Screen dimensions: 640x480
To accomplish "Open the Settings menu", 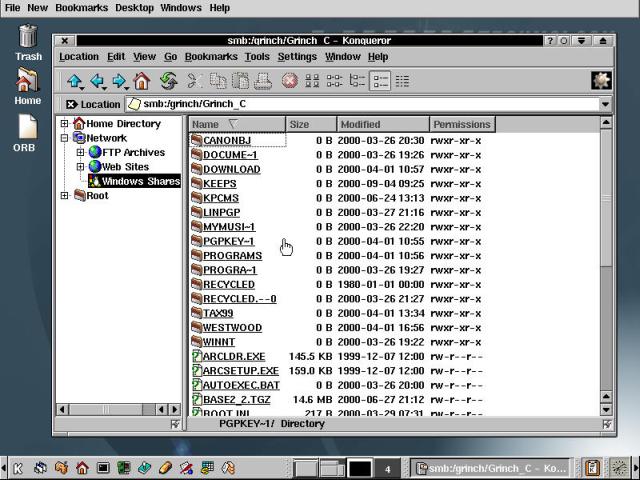I will tap(297, 57).
